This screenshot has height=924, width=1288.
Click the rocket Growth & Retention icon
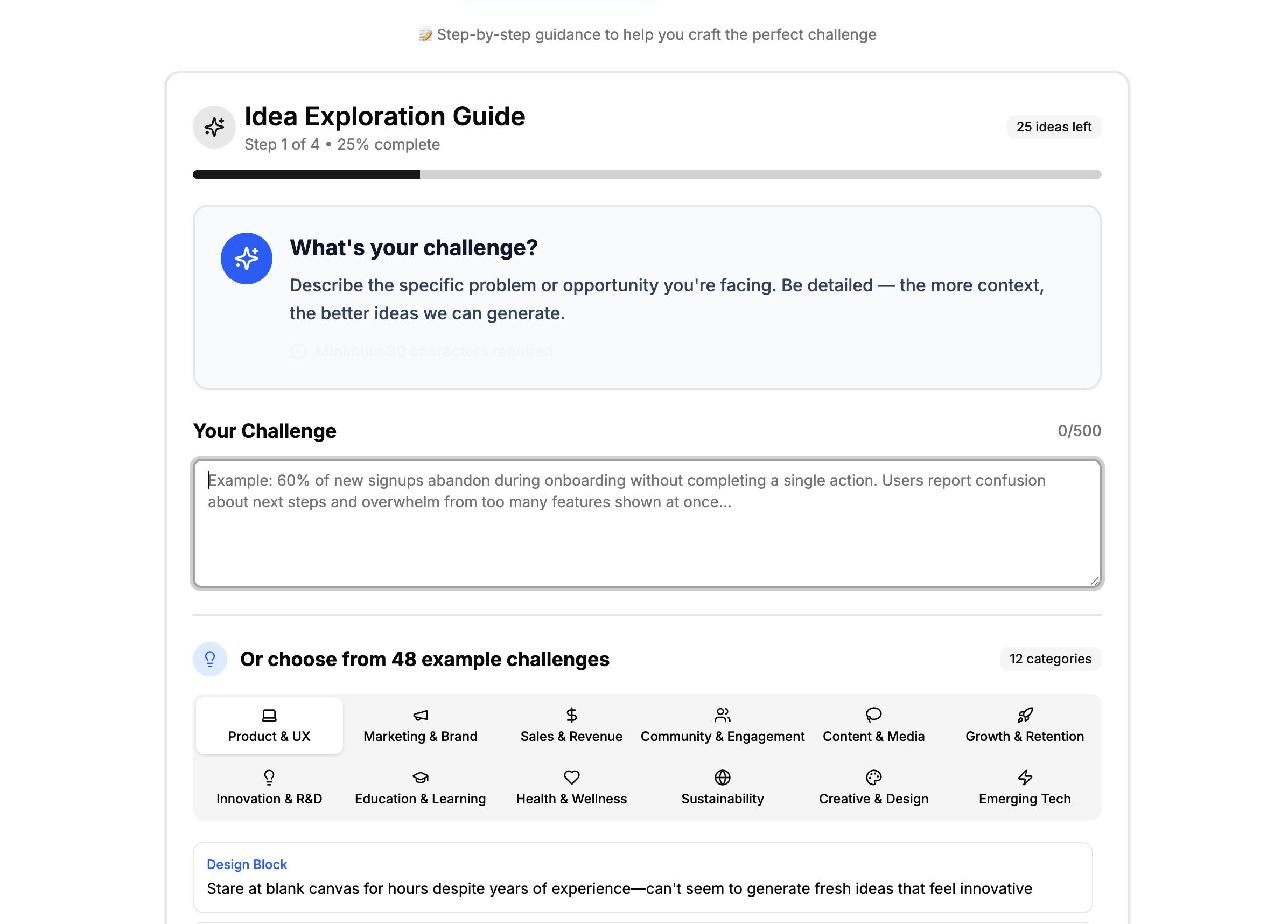click(x=1025, y=715)
